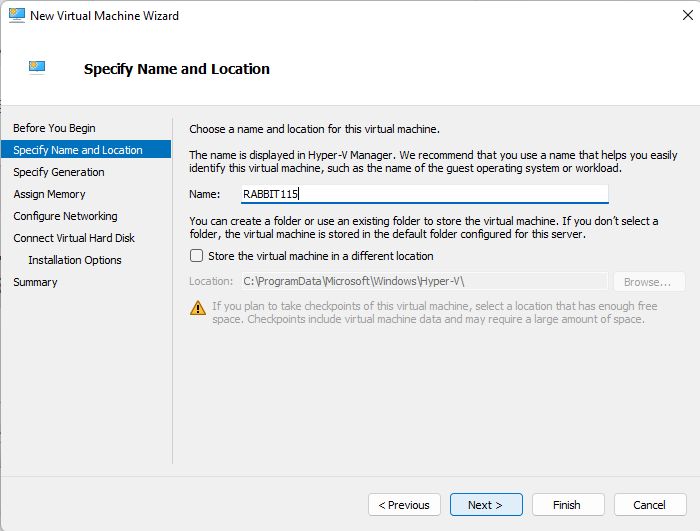This screenshot has height=531, width=700.
Task: Click Finish to create the virtual machine
Action: 568,505
